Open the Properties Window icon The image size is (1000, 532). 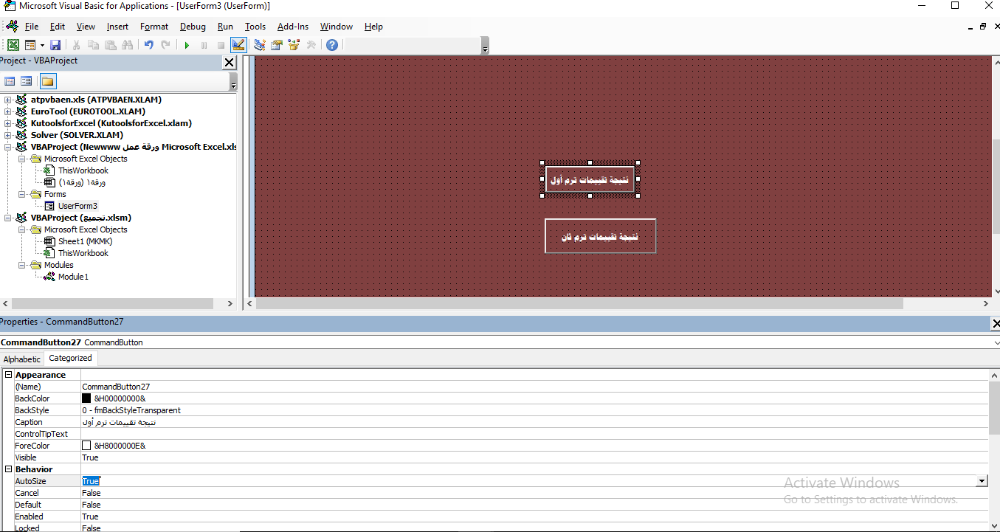[277, 45]
